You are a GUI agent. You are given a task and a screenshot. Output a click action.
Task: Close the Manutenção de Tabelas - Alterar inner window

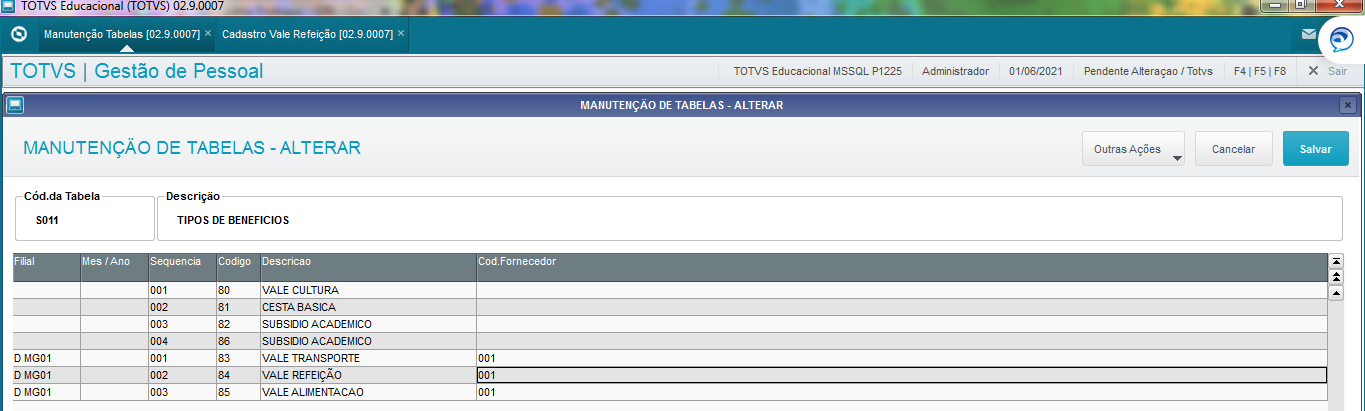pos(1348,105)
